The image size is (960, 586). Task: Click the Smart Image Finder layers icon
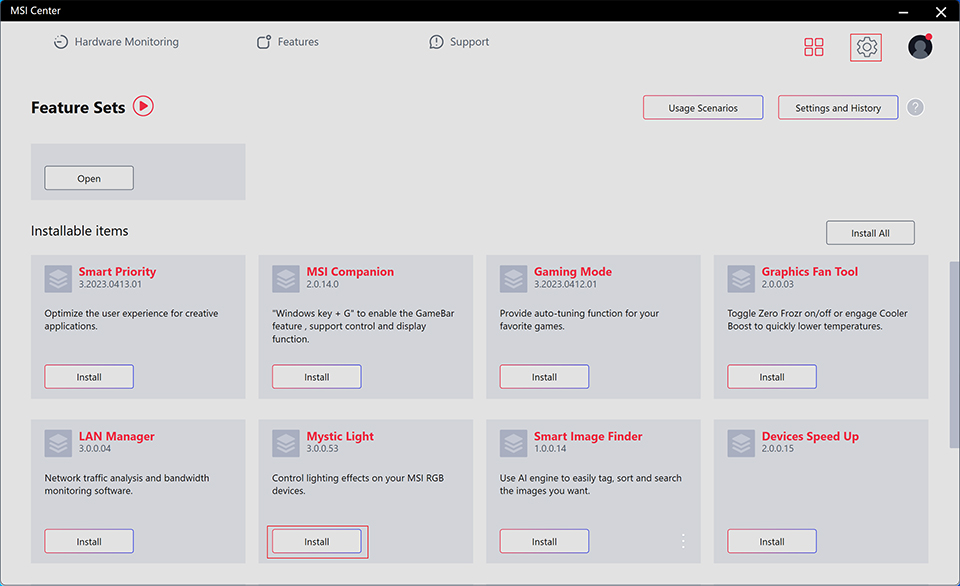point(514,443)
